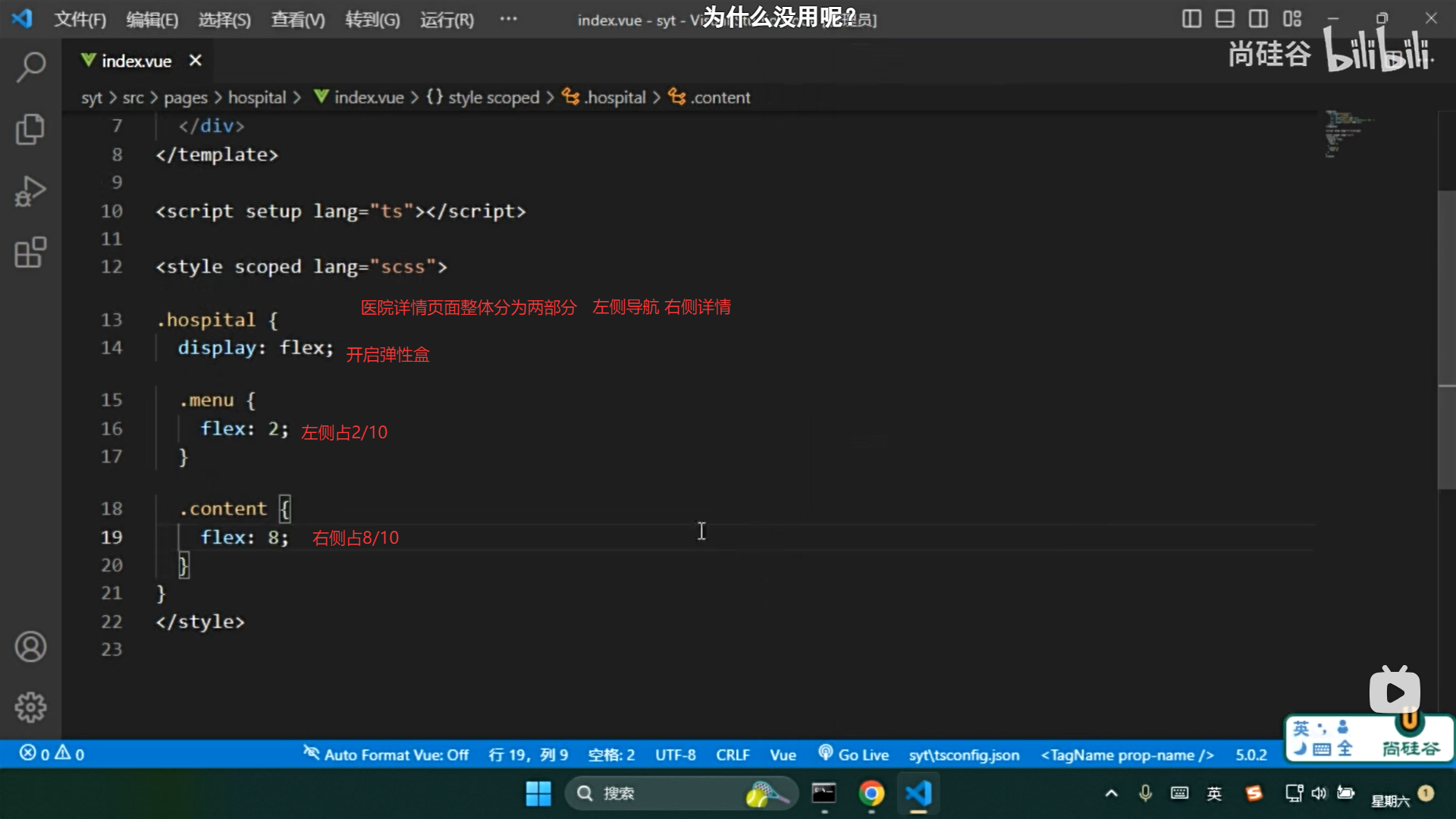The image size is (1456, 819).
Task: Open the 文件(F) menu
Action: tap(80, 20)
